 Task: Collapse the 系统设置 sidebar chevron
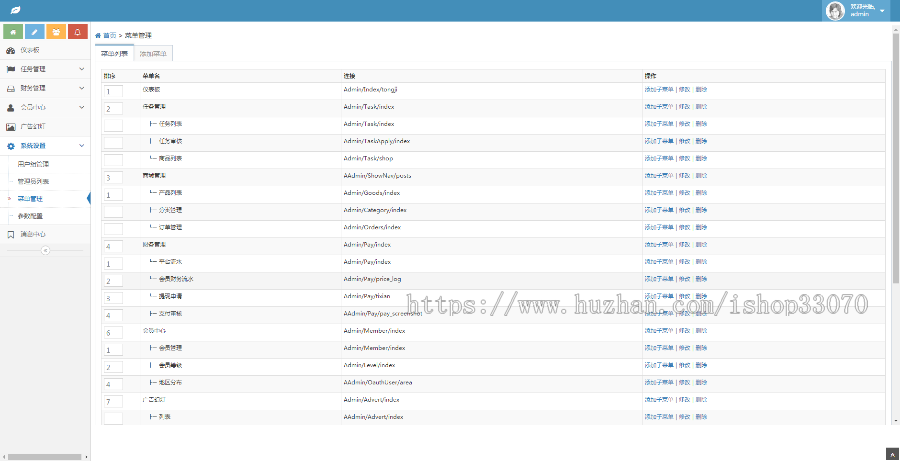click(82, 146)
